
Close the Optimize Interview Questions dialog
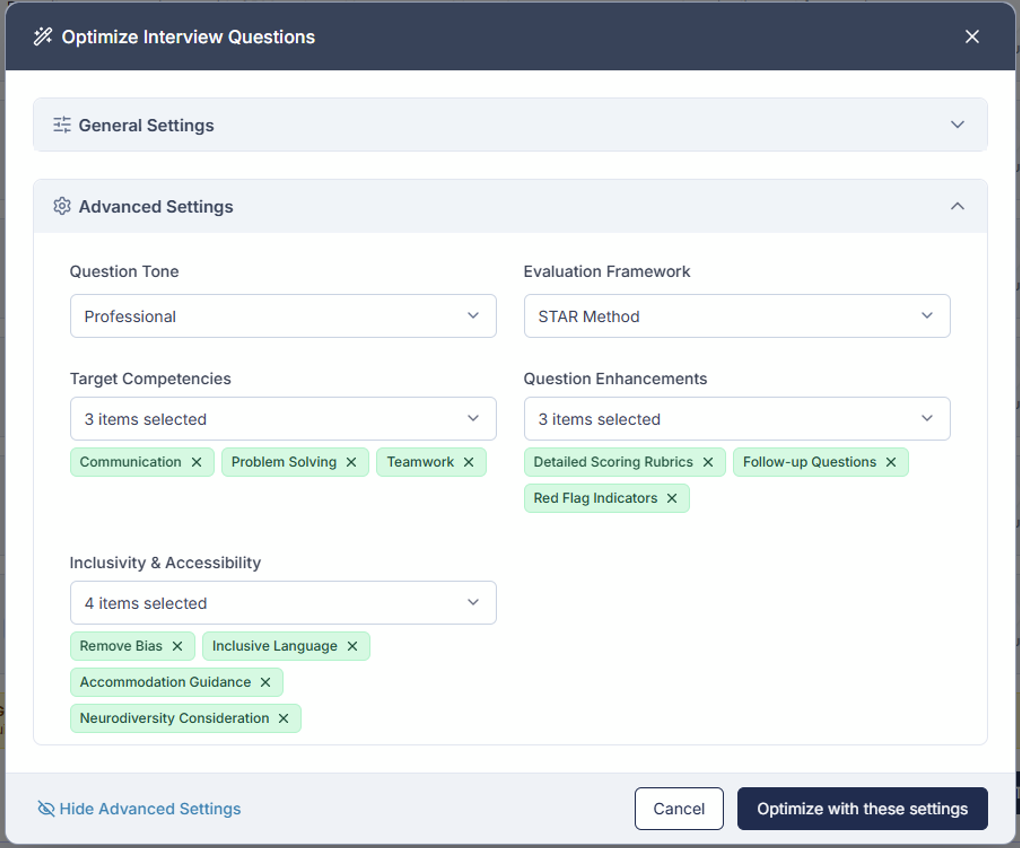(x=972, y=37)
